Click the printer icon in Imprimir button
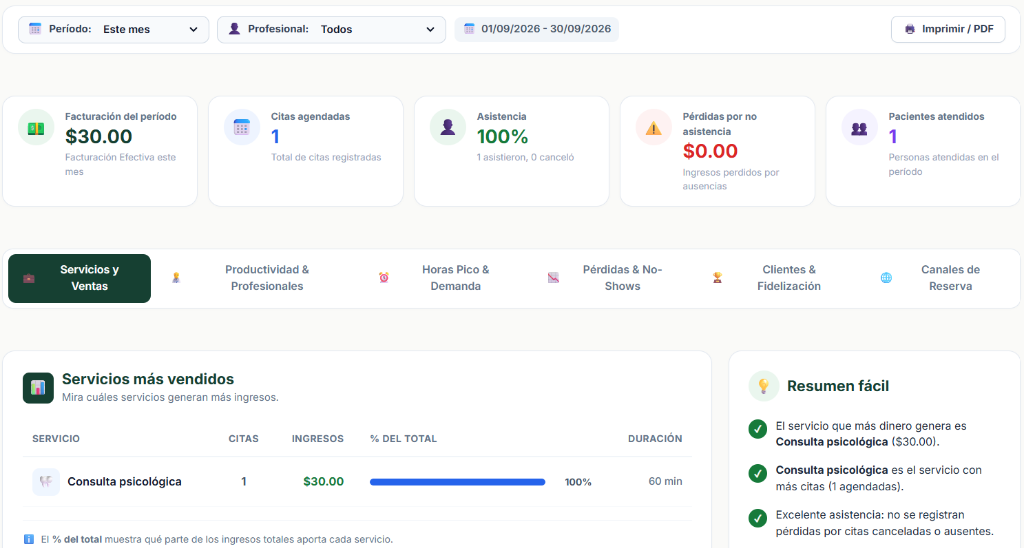This screenshot has width=1024, height=548. click(x=910, y=29)
